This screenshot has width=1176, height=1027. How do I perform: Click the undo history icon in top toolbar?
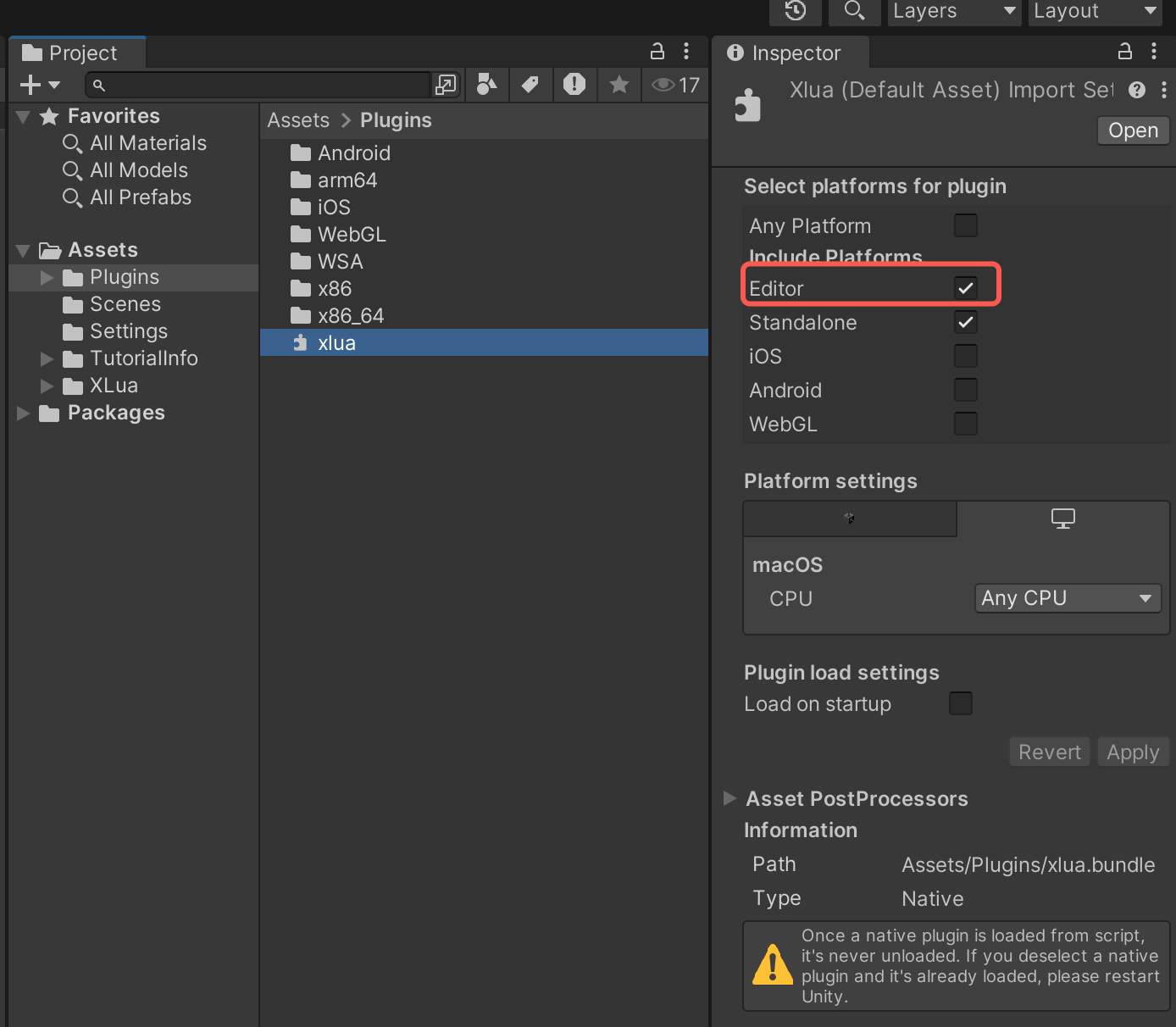click(795, 13)
